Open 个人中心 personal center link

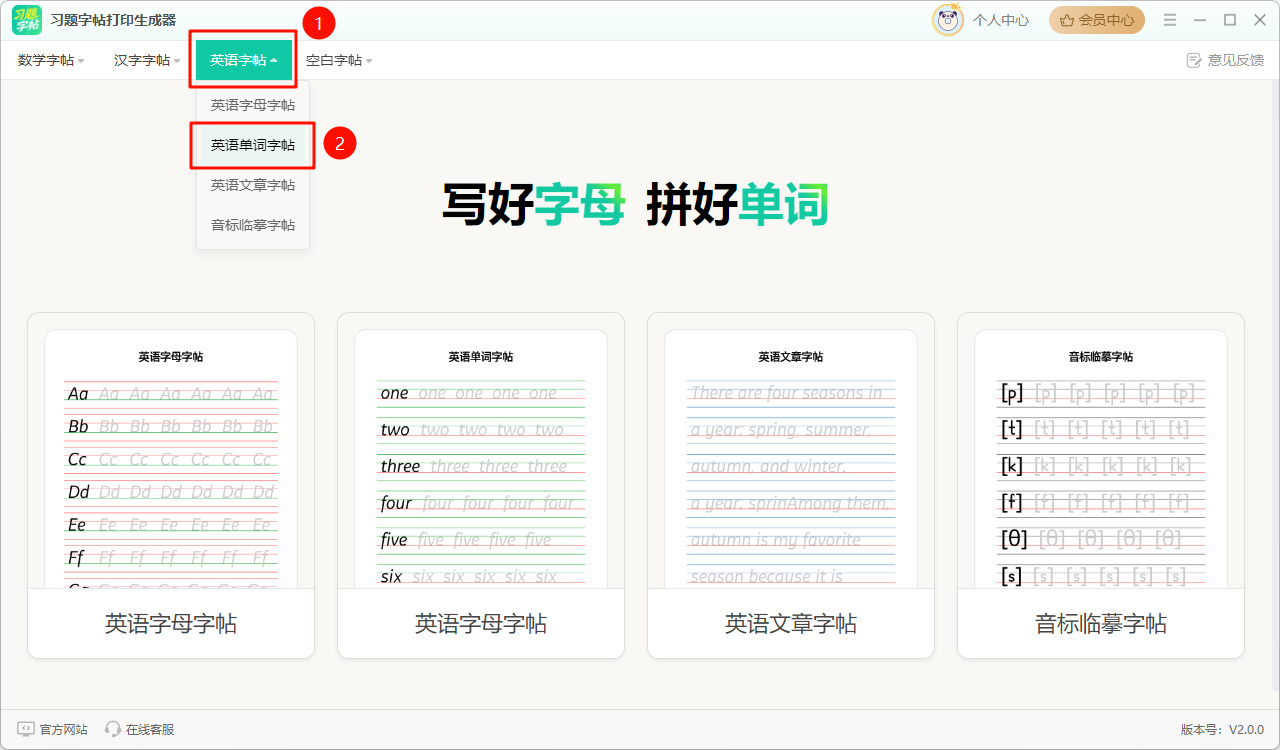coord(1000,20)
